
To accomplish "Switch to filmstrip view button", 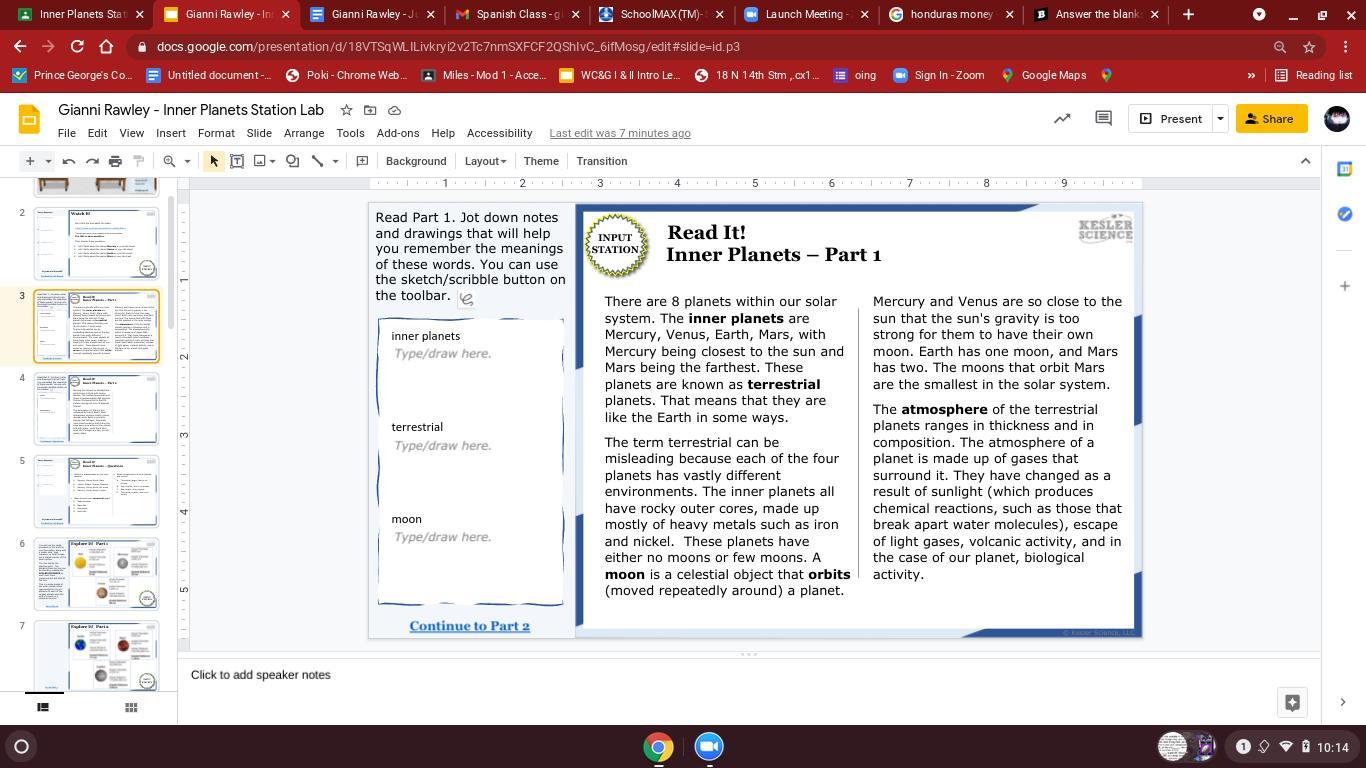I will 42,707.
